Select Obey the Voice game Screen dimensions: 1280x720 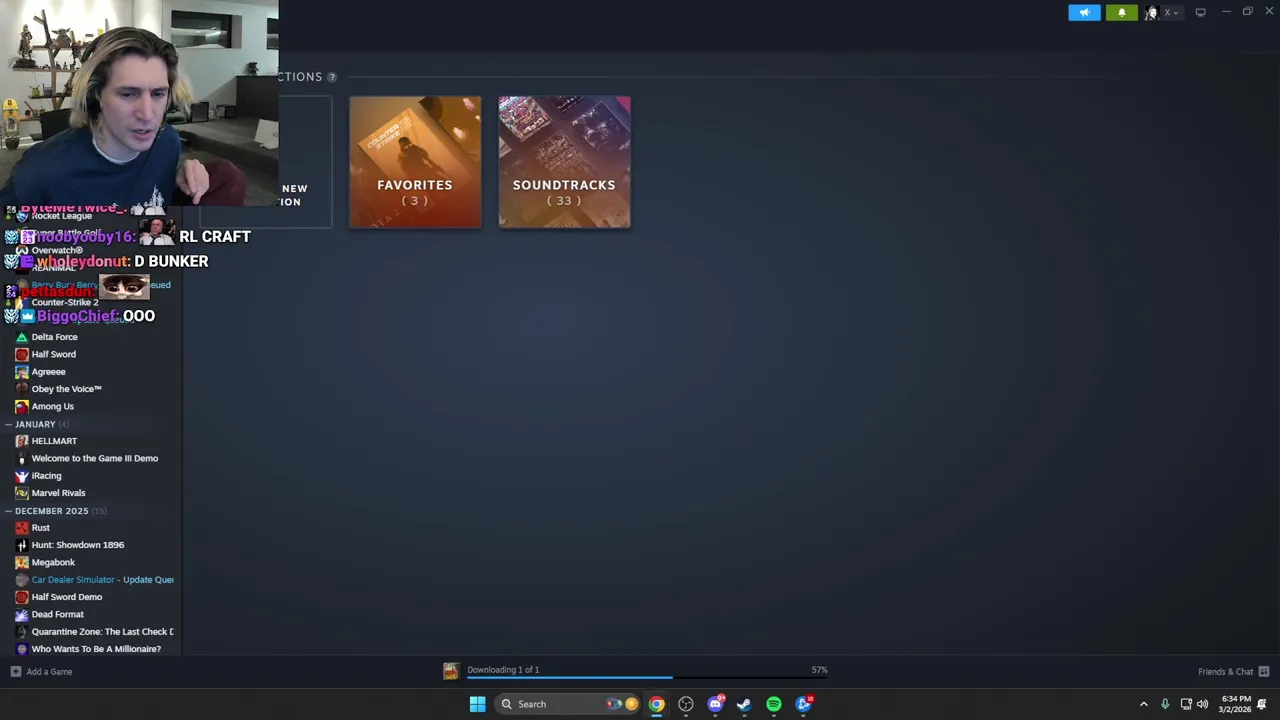(x=66, y=389)
